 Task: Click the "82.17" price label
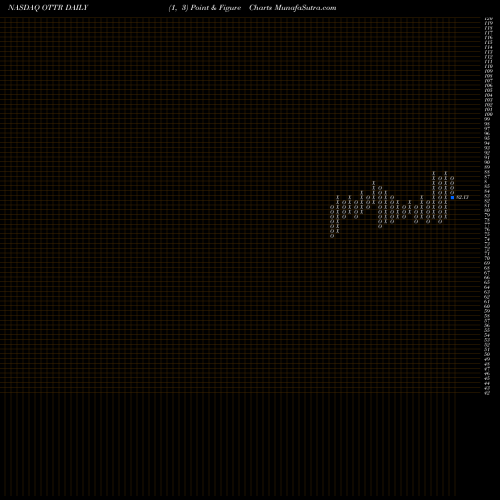click(x=463, y=197)
